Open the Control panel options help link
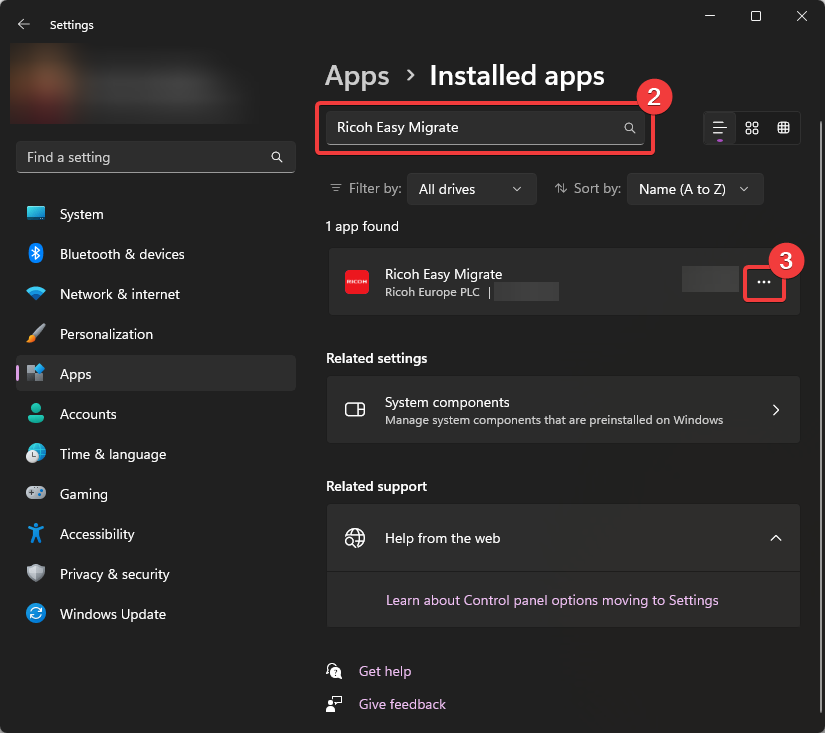 coord(552,600)
